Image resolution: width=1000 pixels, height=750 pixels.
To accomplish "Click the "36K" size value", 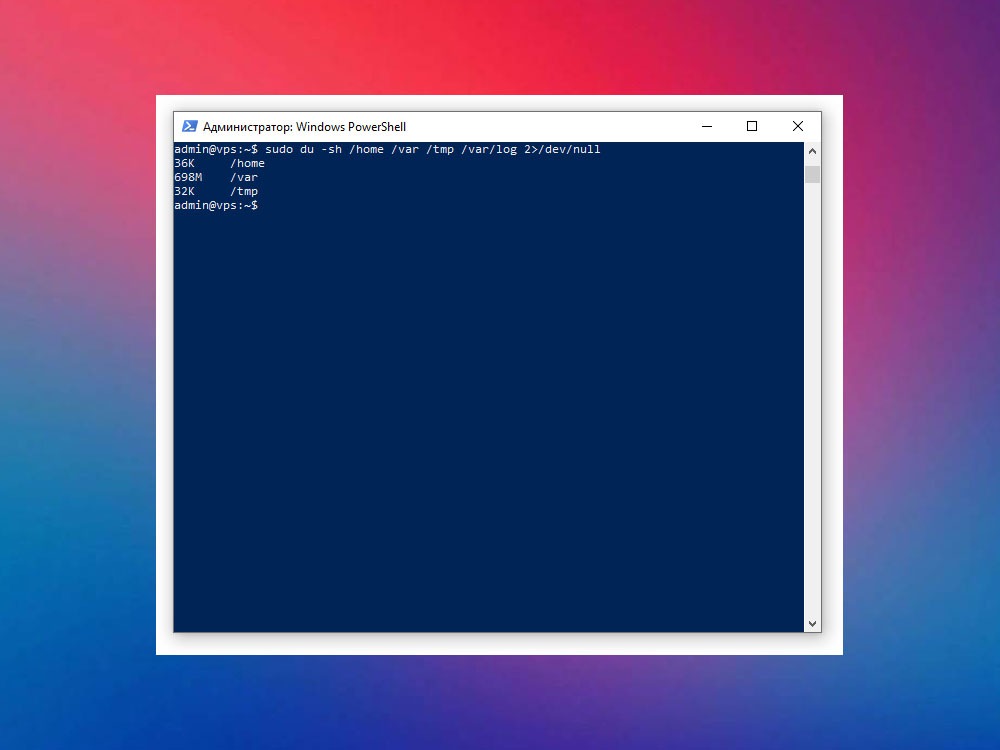I will [x=184, y=163].
